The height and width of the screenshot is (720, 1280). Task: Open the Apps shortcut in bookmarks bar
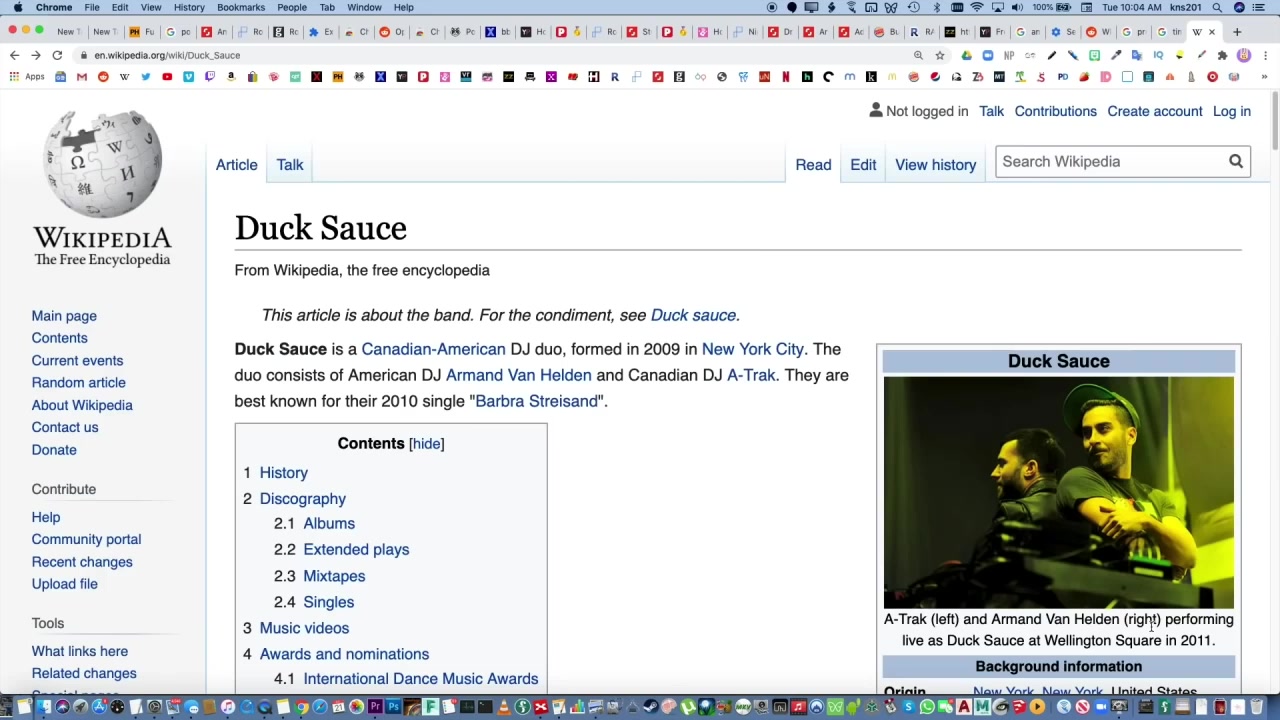pyautogui.click(x=27, y=77)
